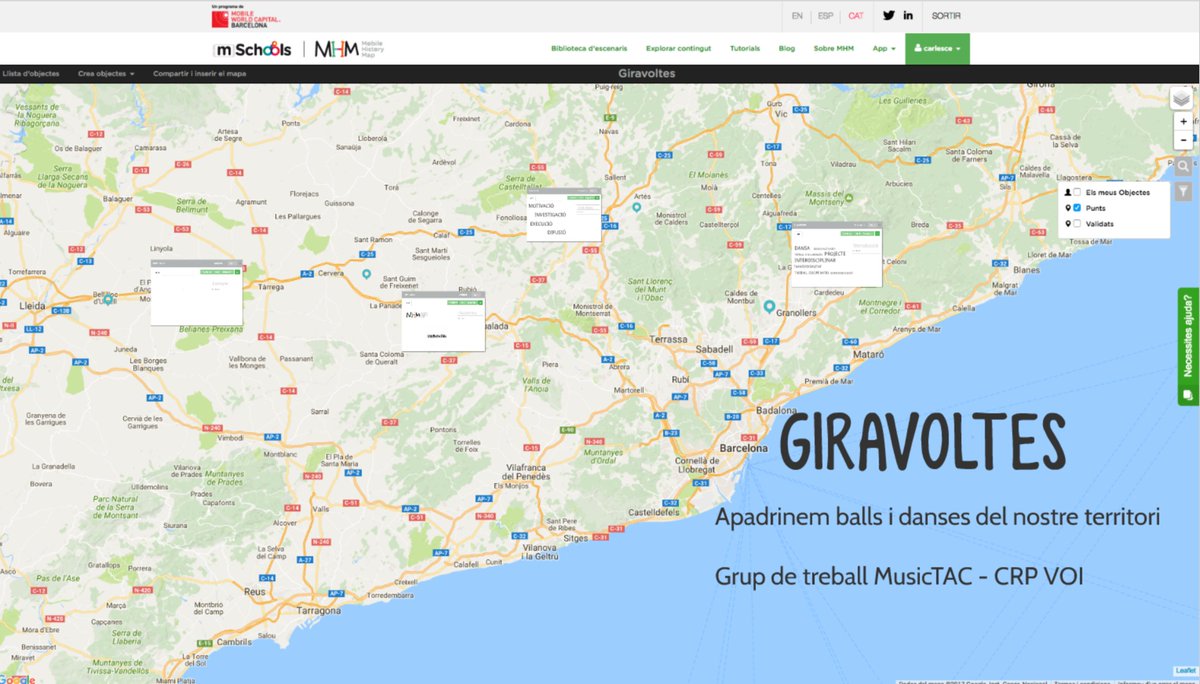Screen dimensions: 1200x684
Task: Open the Blog page
Action: tap(787, 48)
